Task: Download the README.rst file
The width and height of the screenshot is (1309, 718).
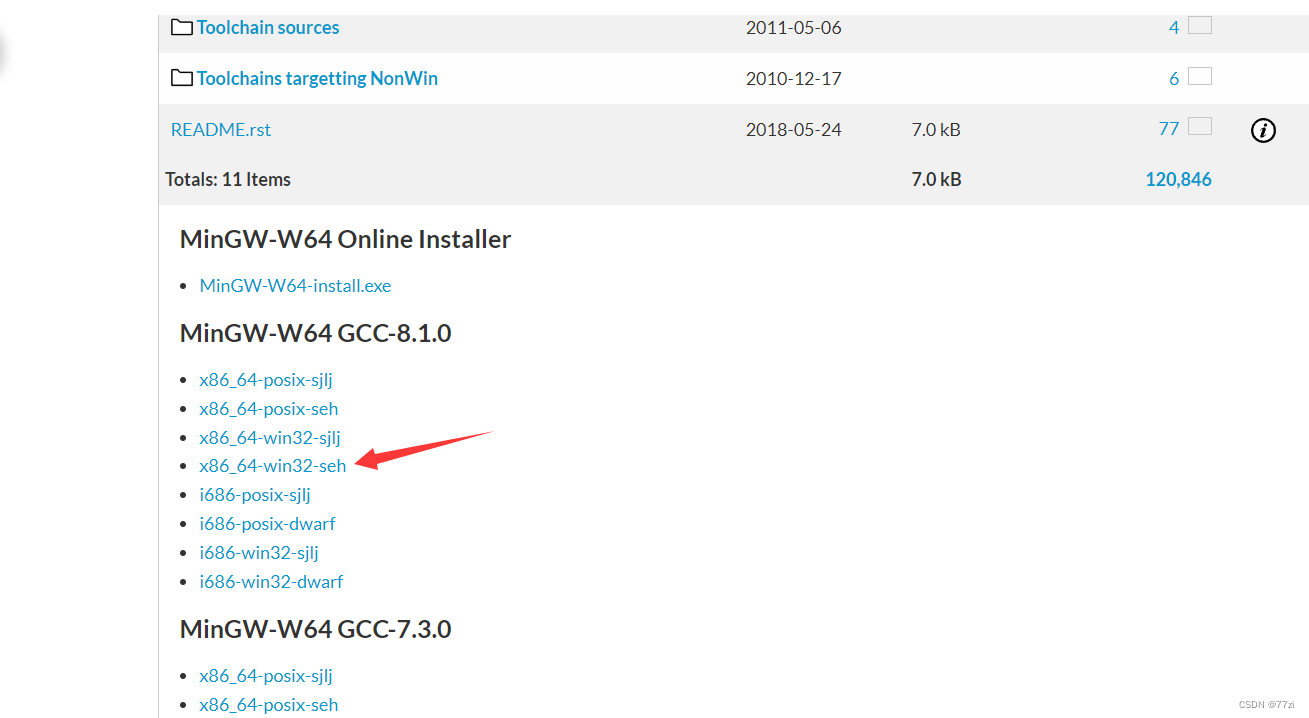Action: (x=221, y=130)
